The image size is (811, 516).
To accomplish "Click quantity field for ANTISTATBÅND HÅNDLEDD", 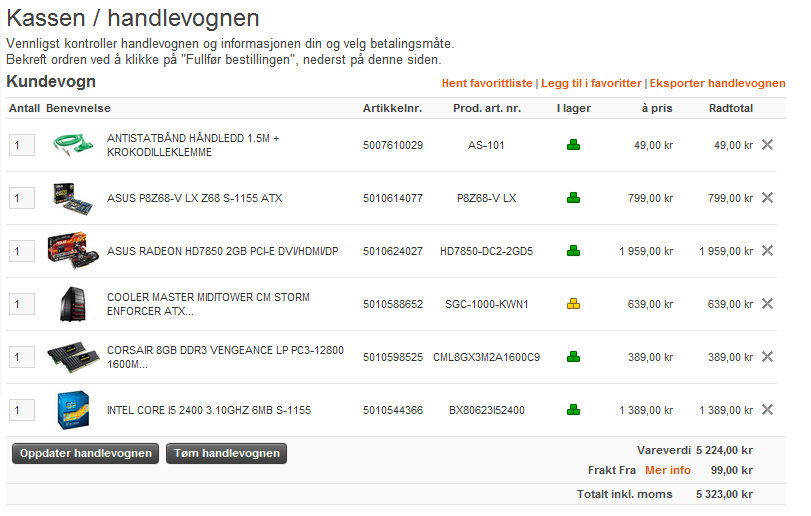I will pyautogui.click(x=22, y=145).
